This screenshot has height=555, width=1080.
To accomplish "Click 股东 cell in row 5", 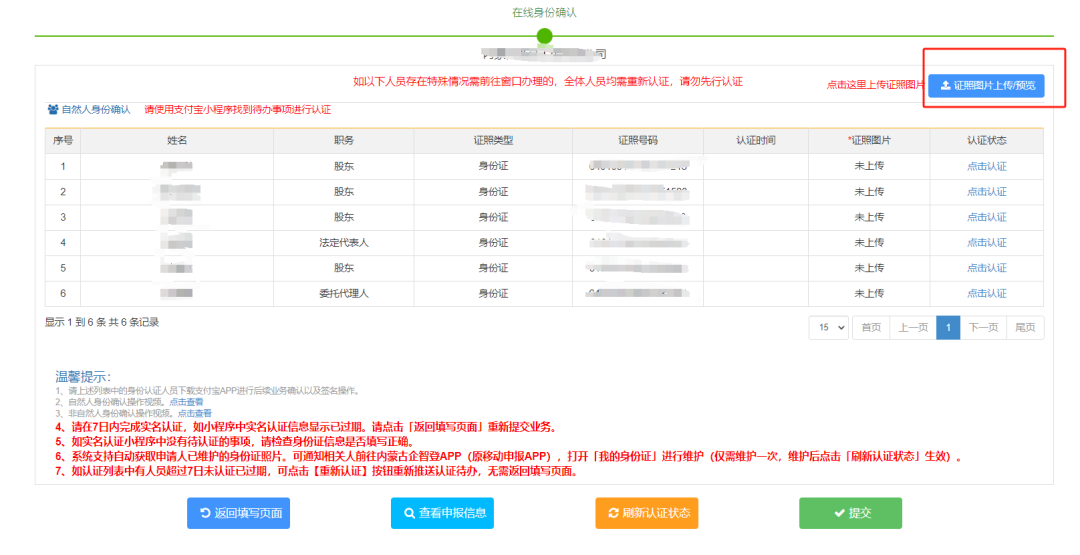I will tap(344, 268).
